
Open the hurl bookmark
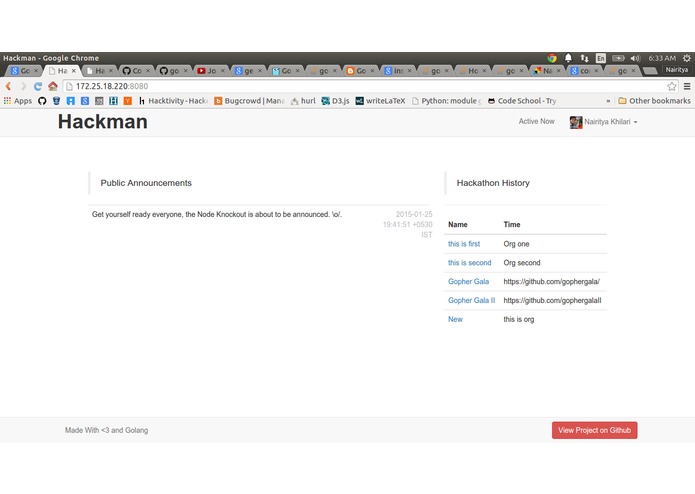[303, 101]
